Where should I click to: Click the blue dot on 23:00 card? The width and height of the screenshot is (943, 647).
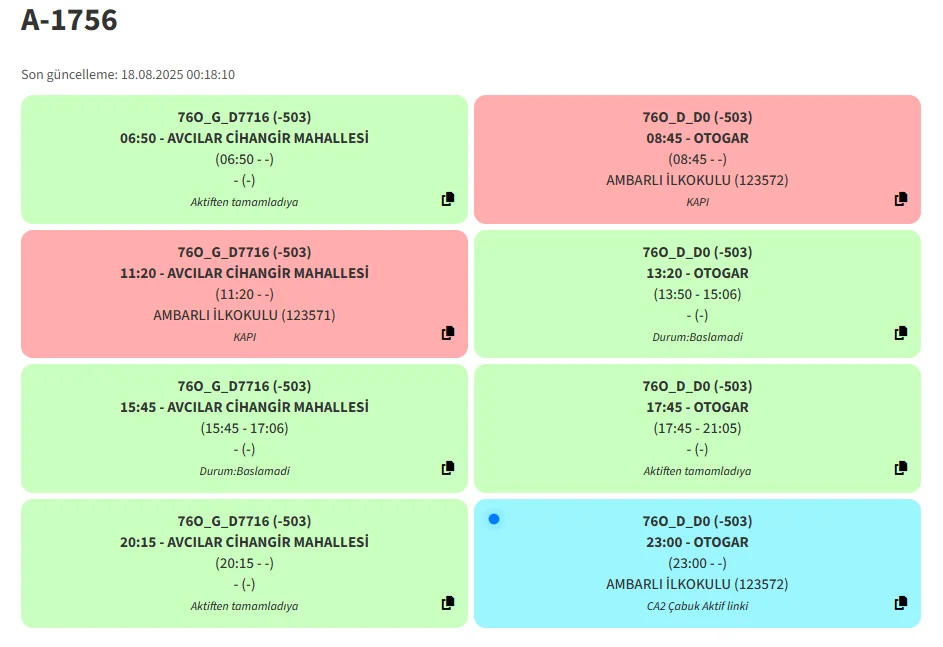(494, 519)
